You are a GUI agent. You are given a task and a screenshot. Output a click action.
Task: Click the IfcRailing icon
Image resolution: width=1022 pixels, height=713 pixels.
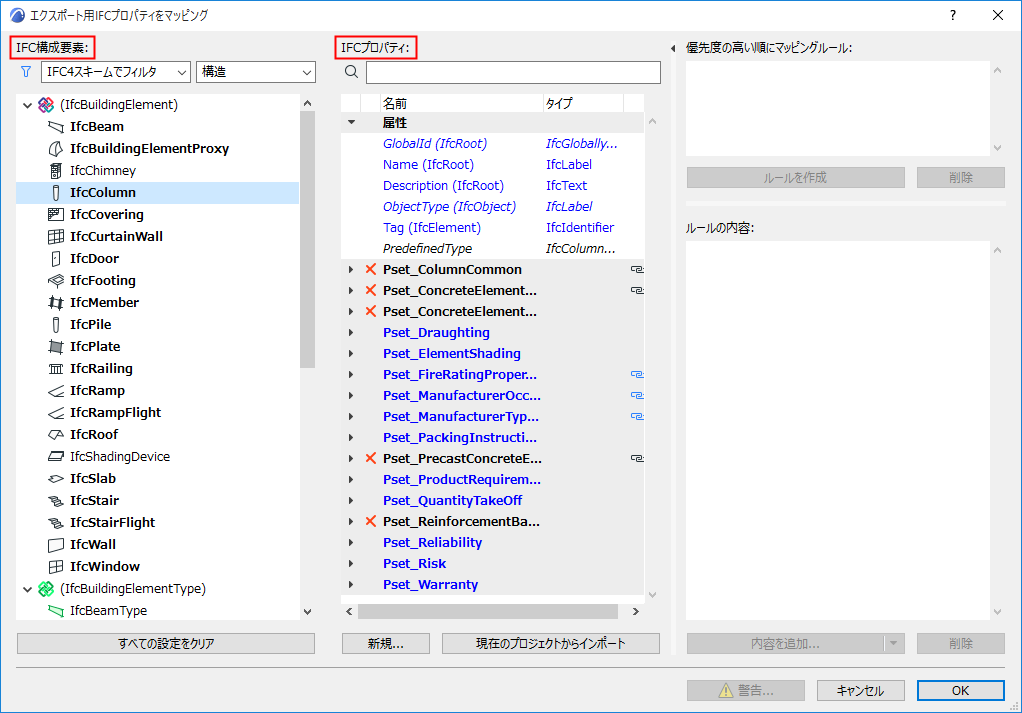pos(56,369)
